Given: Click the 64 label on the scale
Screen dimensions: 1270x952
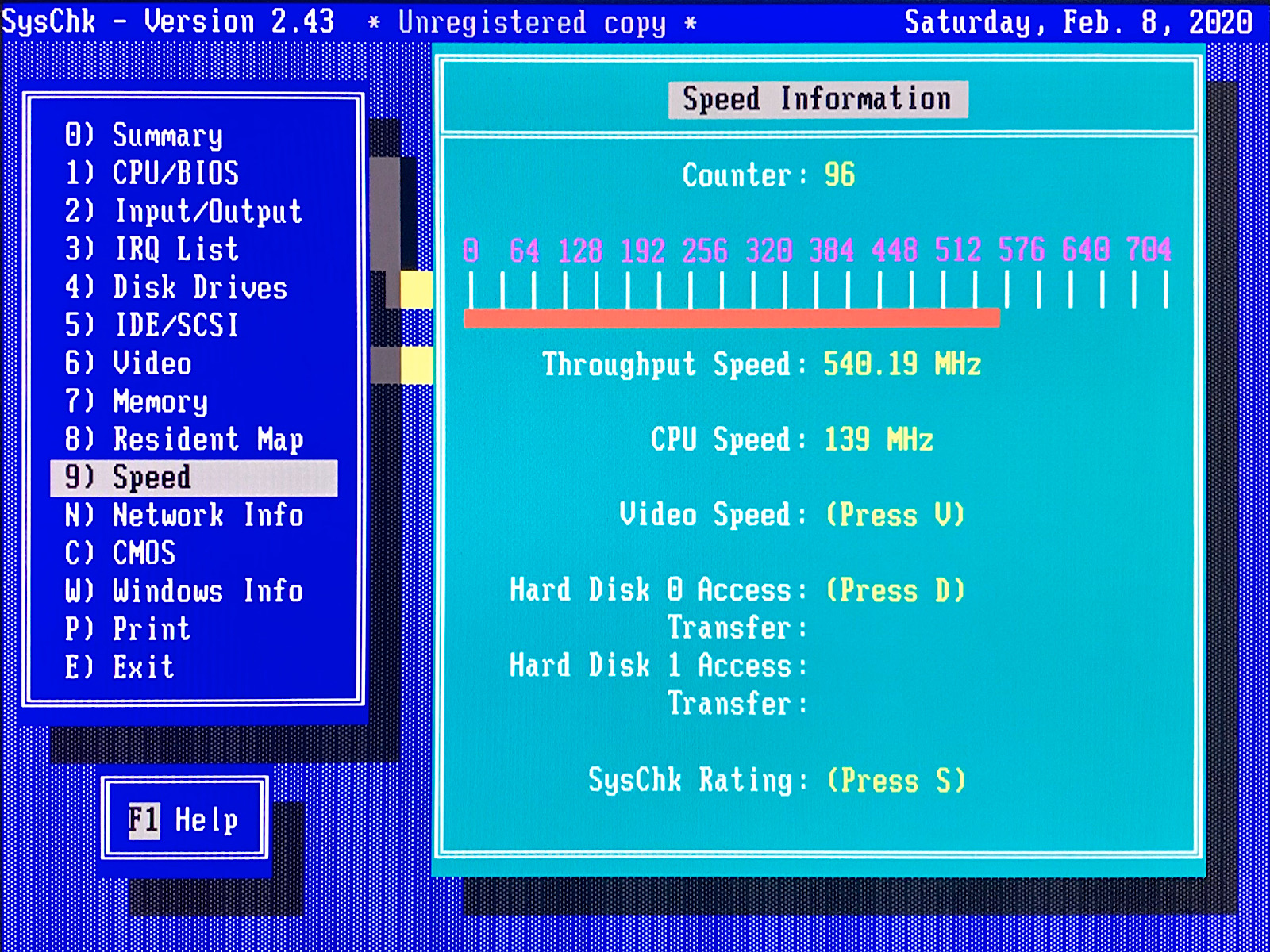Looking at the screenshot, I should pyautogui.click(x=524, y=251).
